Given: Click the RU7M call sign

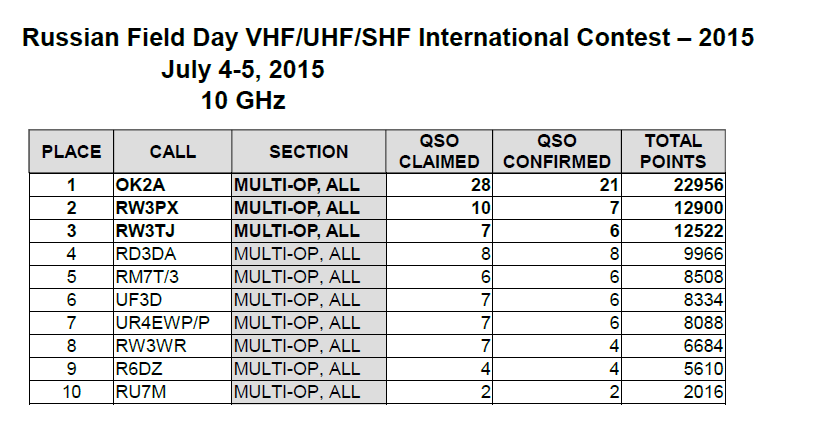Looking at the screenshot, I should point(141,392).
